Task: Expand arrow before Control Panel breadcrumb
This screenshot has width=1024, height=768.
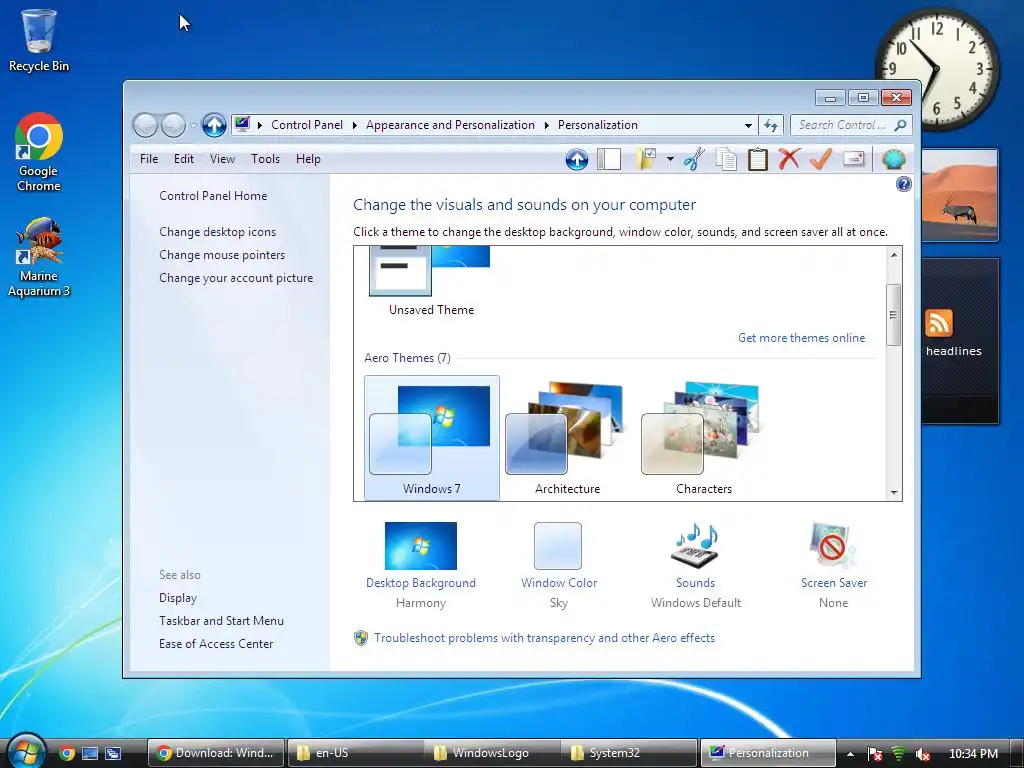Action: pyautogui.click(x=259, y=125)
